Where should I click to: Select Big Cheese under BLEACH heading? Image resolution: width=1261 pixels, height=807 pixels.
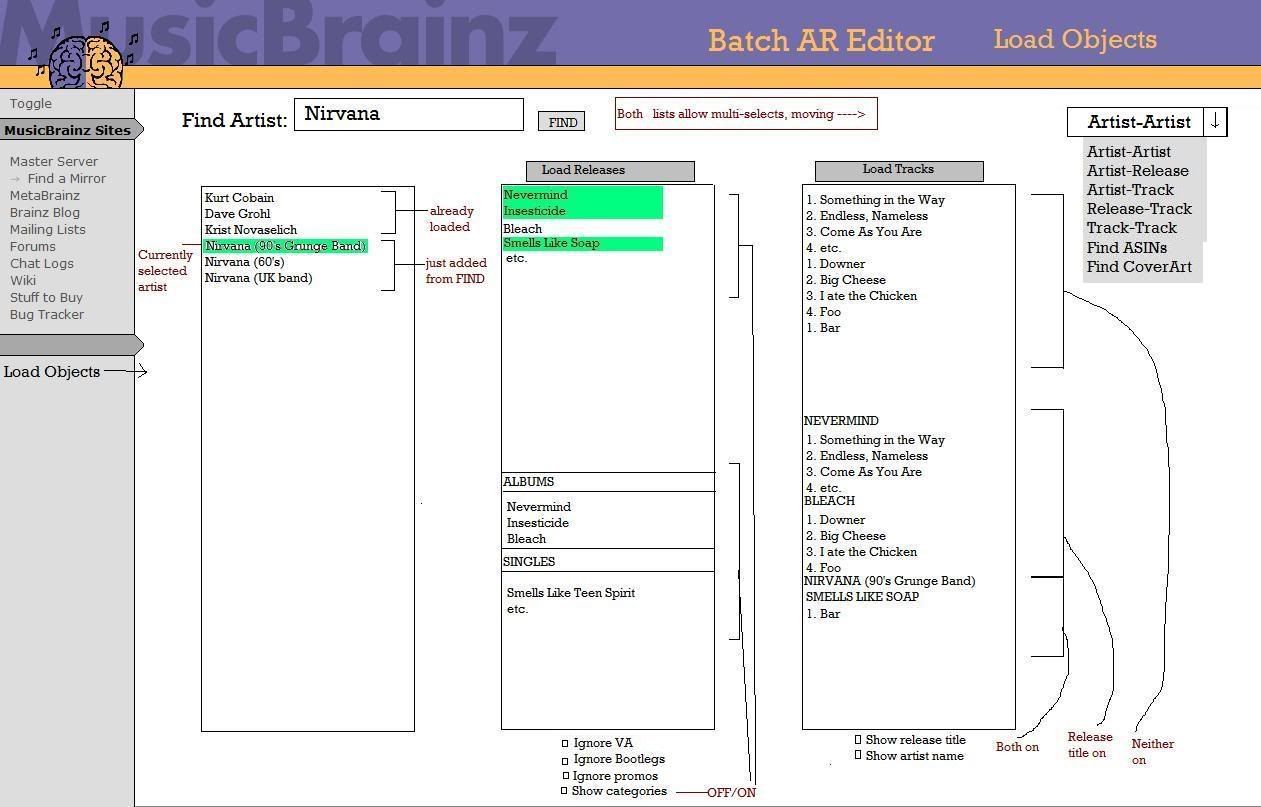[x=846, y=536]
